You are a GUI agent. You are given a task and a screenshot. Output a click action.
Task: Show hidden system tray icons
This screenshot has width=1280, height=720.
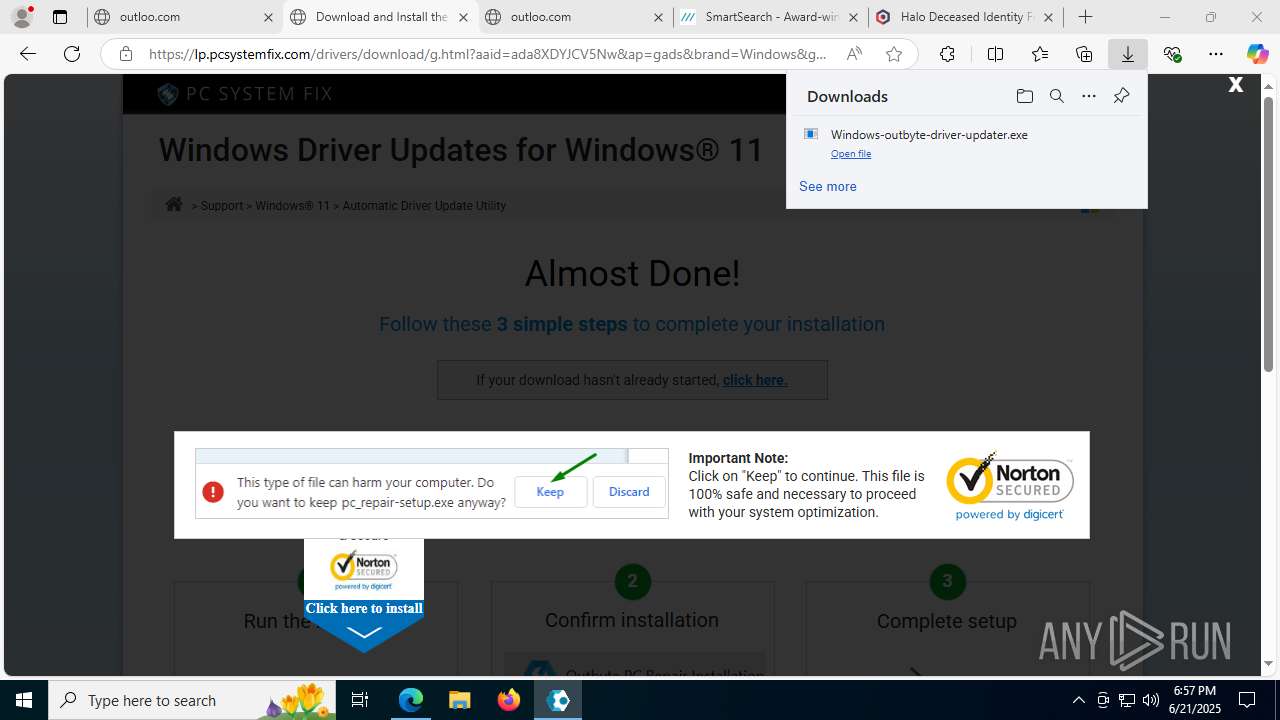(1078, 700)
